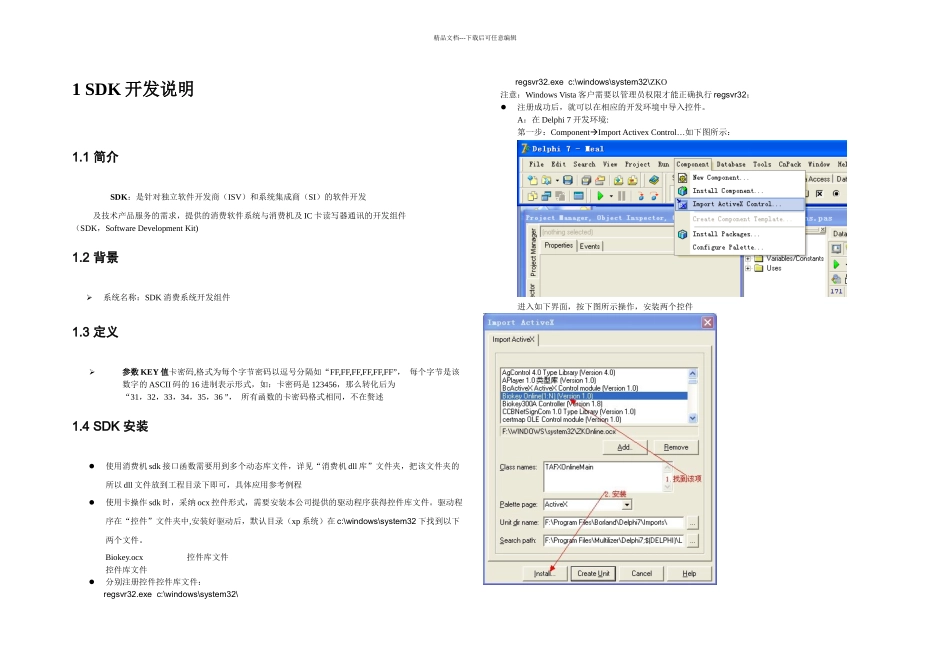Click the Import ActiveX tab in dialog
This screenshot has height=672, width=950.
coord(513,339)
